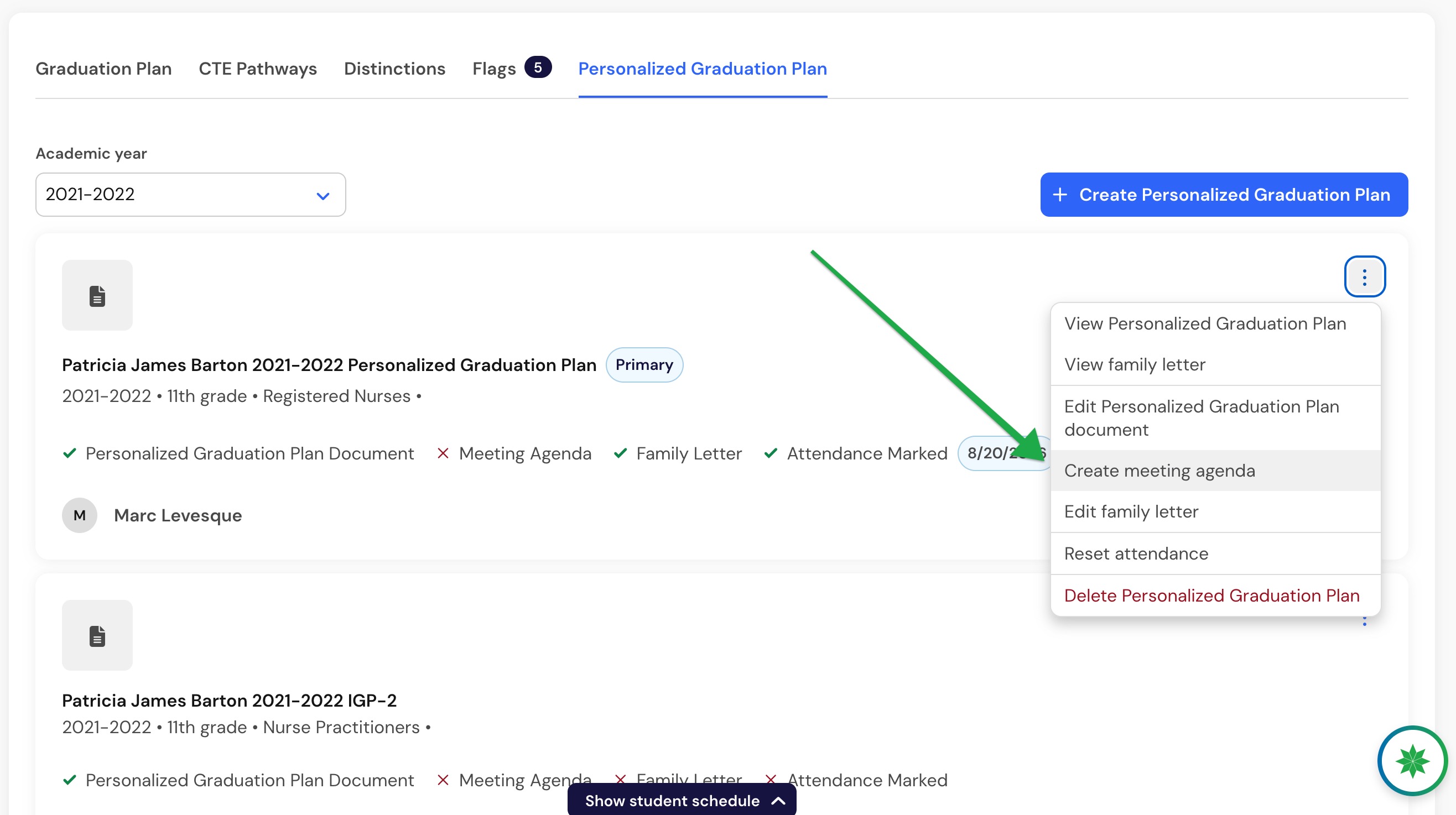The width and height of the screenshot is (1456, 815).
Task: Open Patricia James Barton 2021-2022 IGP-2 title
Action: coord(230,701)
